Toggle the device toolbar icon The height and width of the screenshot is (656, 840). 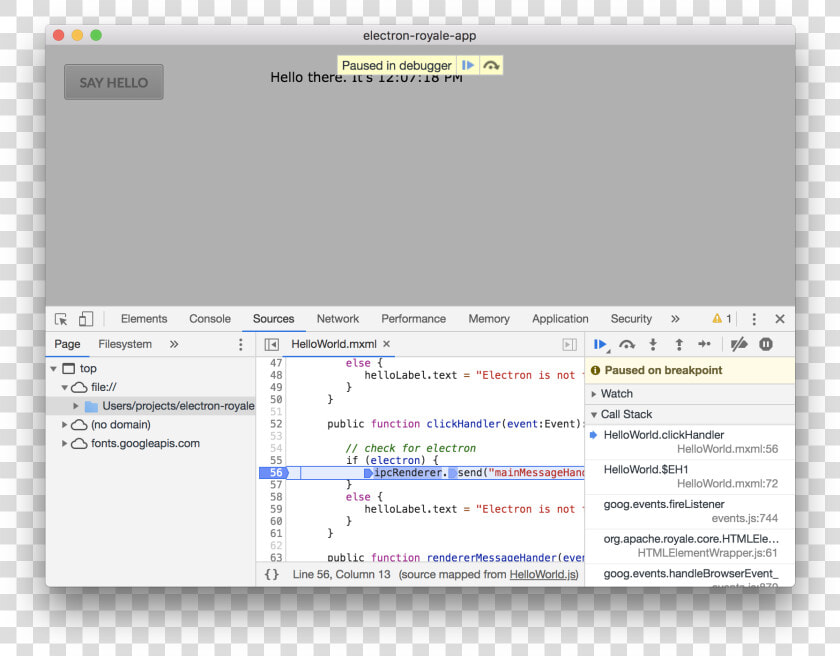click(86, 319)
